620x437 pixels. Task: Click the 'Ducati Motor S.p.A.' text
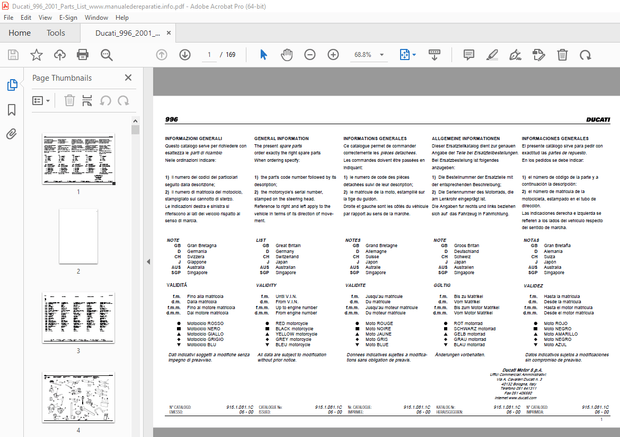point(522,370)
